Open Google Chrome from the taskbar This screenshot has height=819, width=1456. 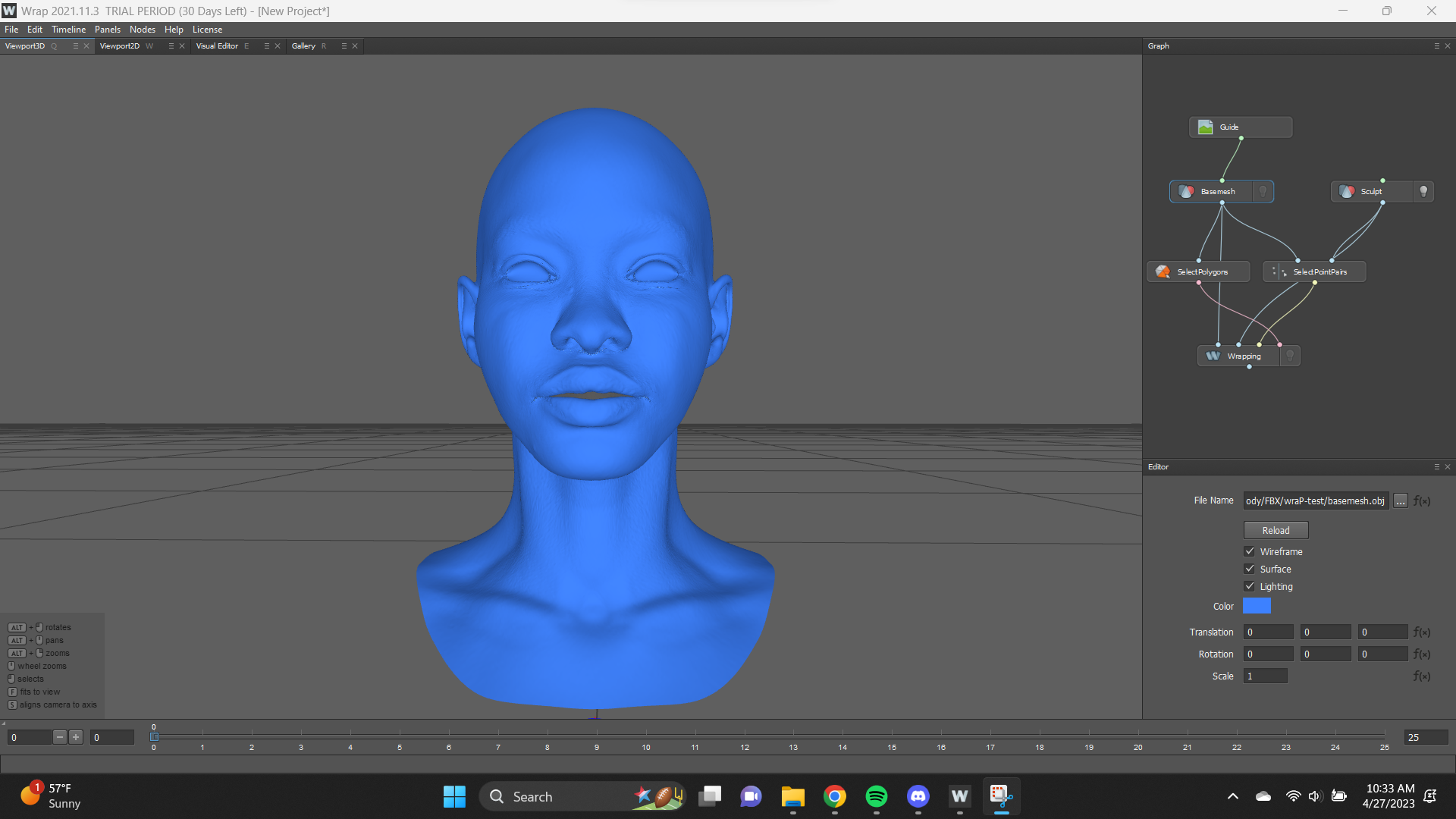(835, 796)
